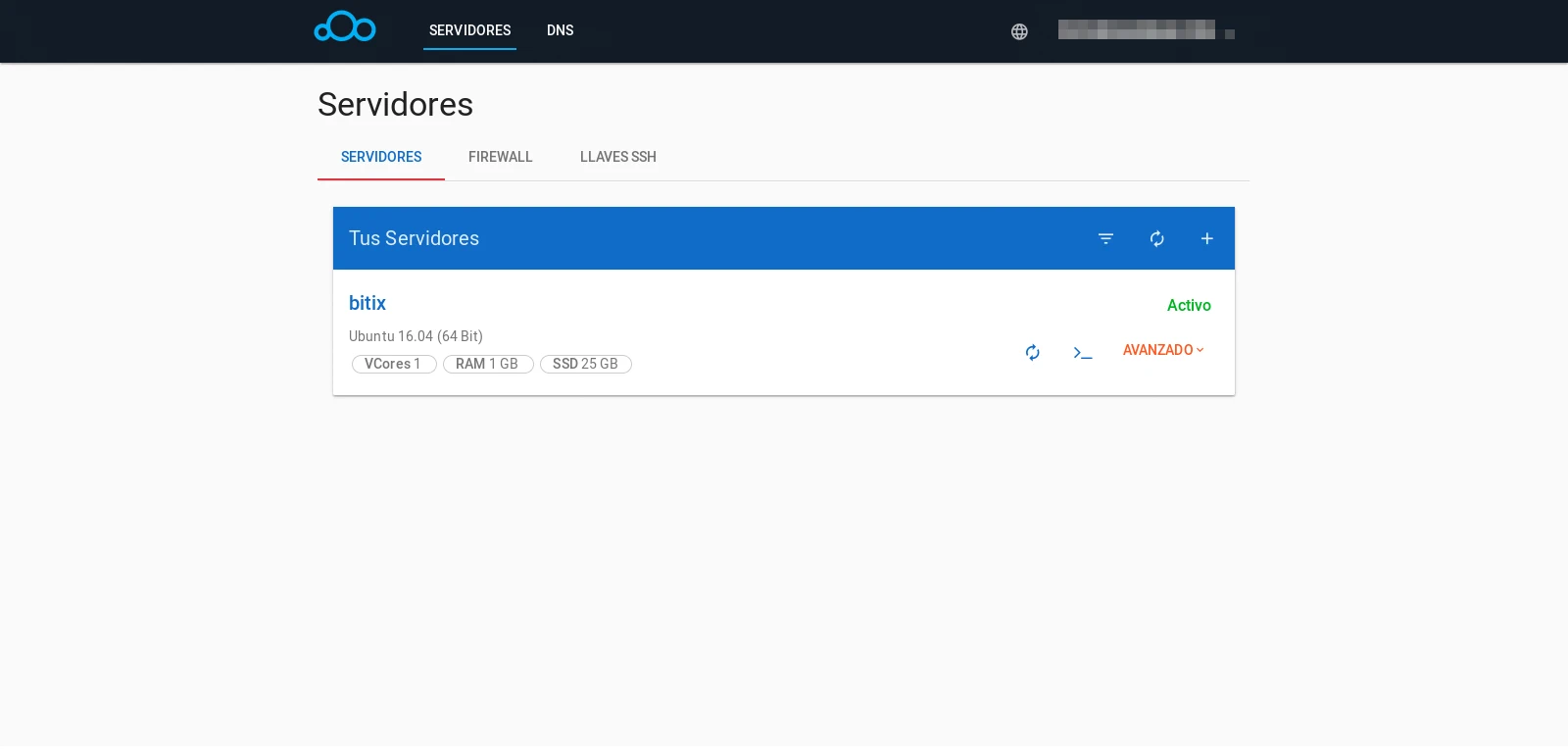1568x750 pixels.
Task: Open the console for bitix
Action: point(1082,352)
